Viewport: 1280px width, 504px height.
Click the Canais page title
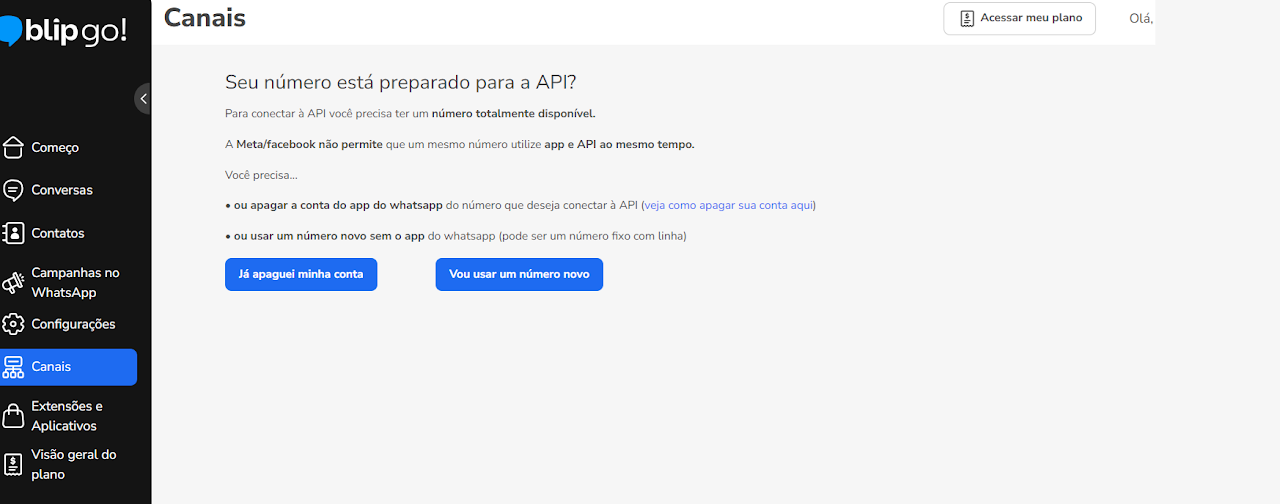[204, 17]
